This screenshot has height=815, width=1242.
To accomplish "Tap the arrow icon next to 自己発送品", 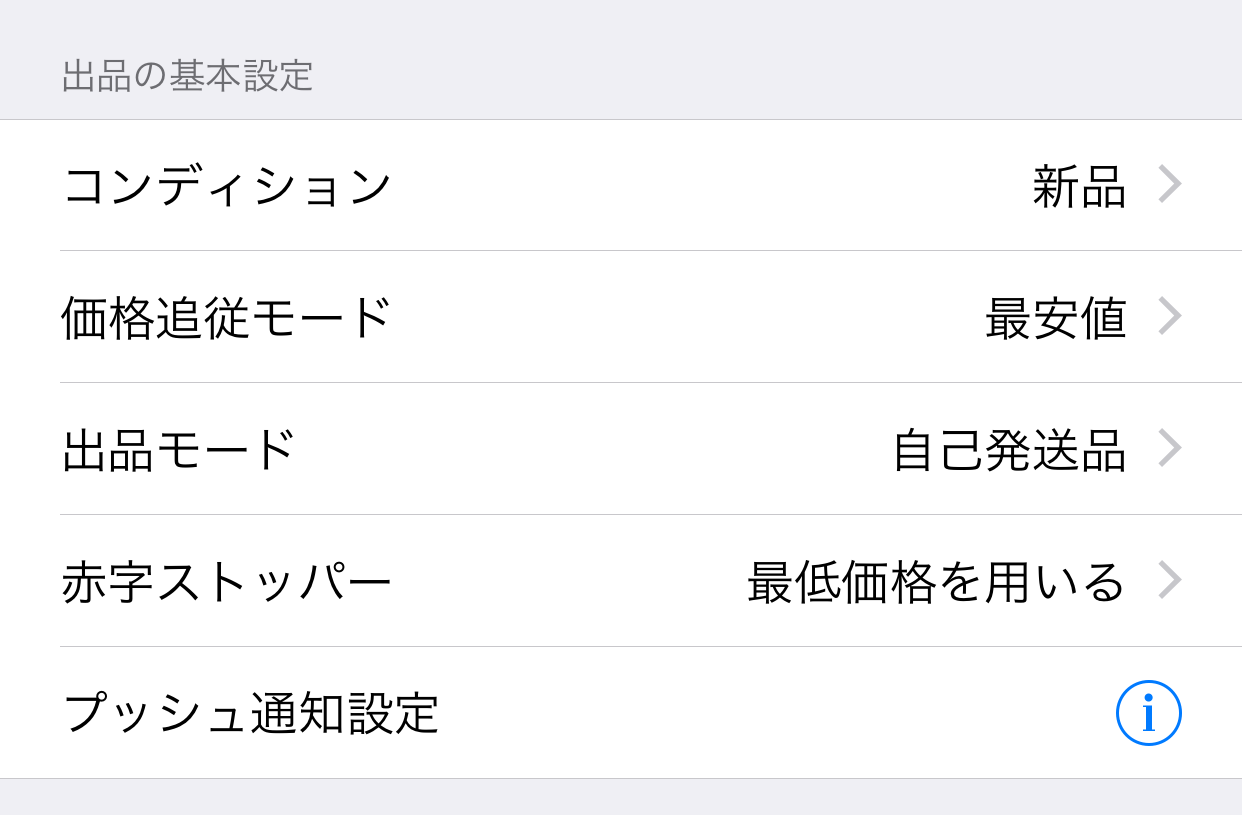I will (x=1170, y=449).
